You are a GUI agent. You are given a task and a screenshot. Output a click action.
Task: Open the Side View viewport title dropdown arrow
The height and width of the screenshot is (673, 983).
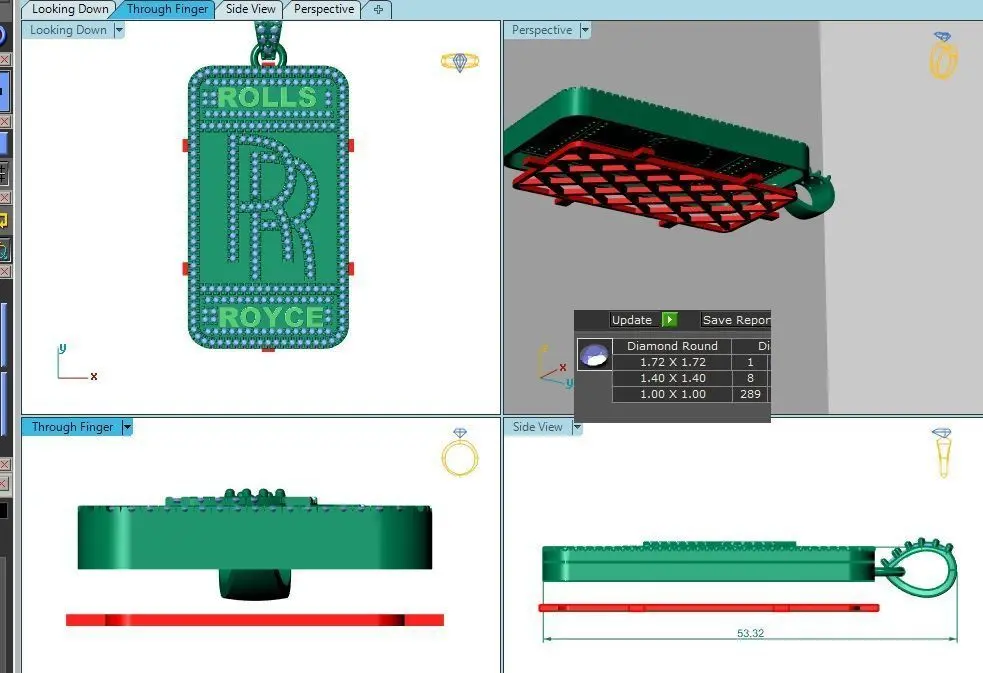tap(577, 427)
